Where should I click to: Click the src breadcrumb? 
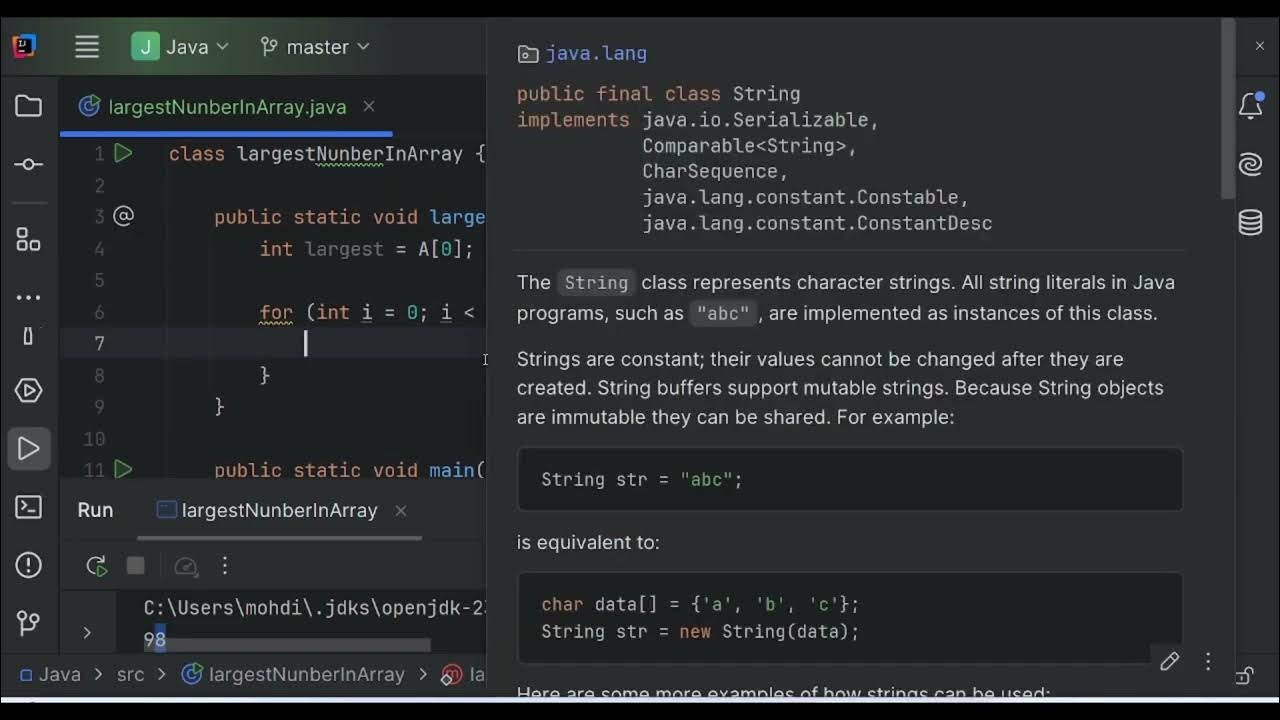tap(130, 675)
